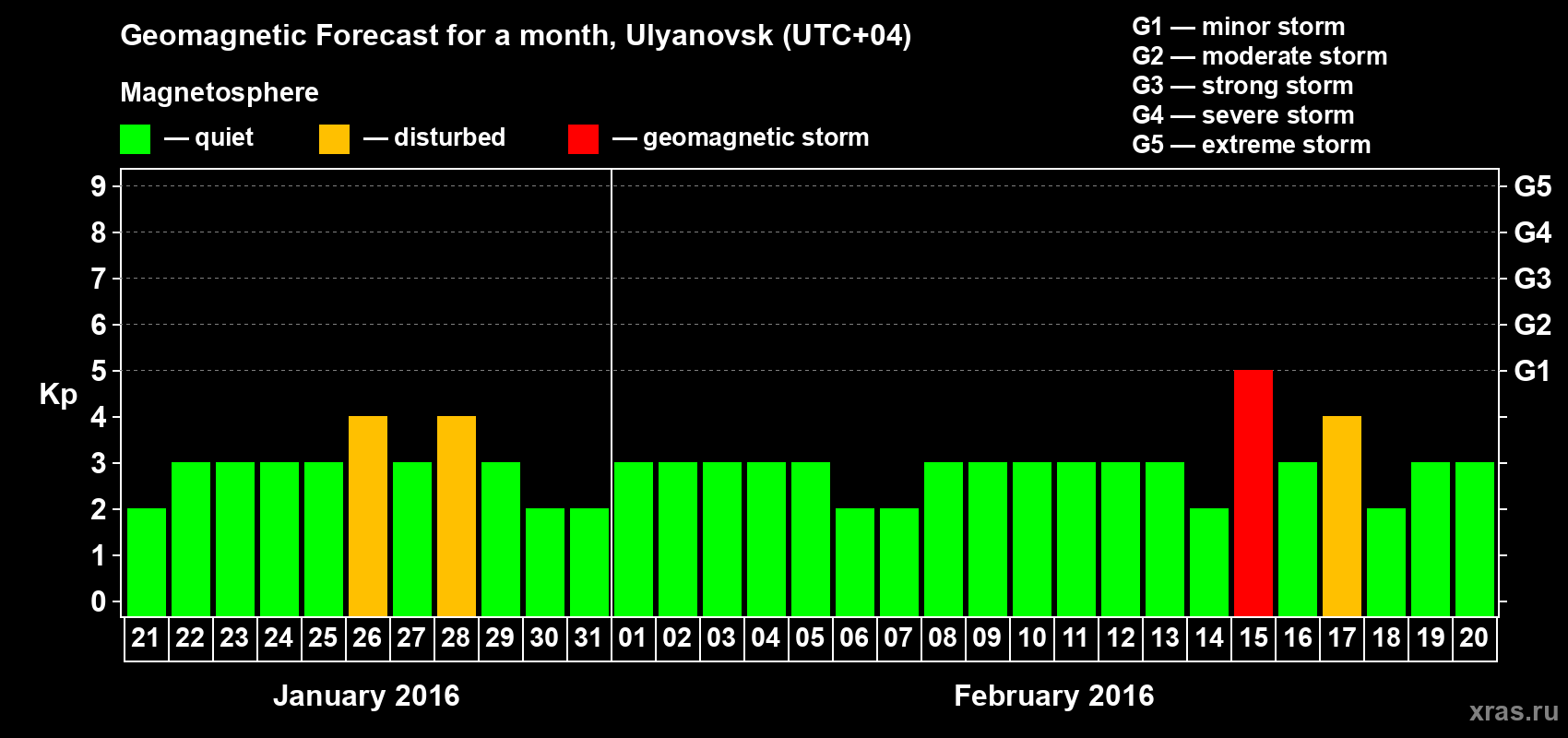Click date label 10 on the axis
This screenshot has height=738, width=1568.
(1031, 637)
